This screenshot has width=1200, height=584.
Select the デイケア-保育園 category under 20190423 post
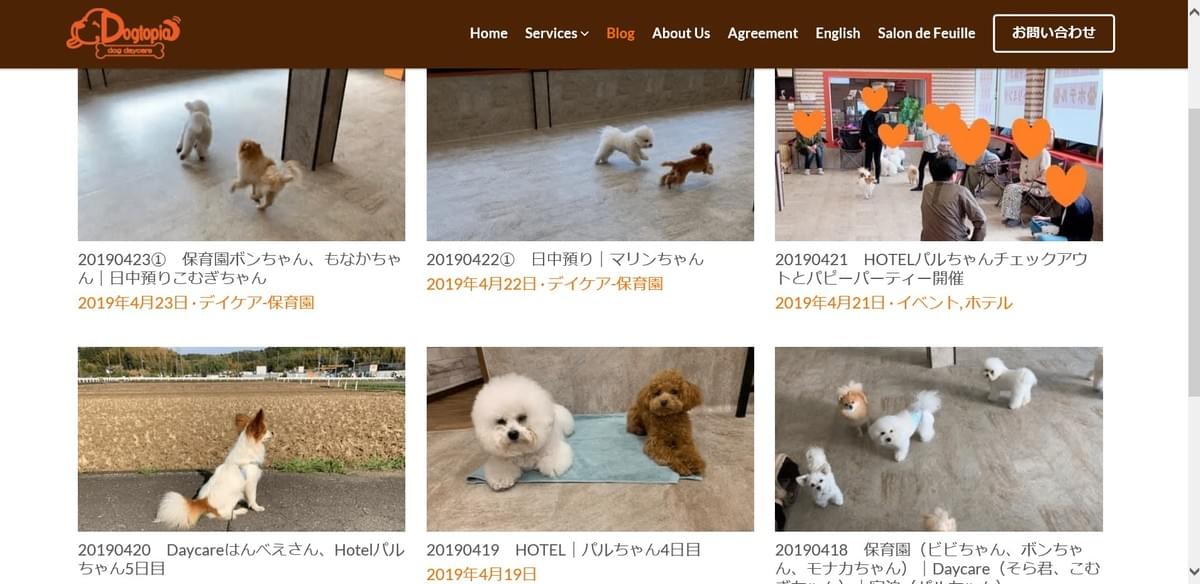point(256,302)
